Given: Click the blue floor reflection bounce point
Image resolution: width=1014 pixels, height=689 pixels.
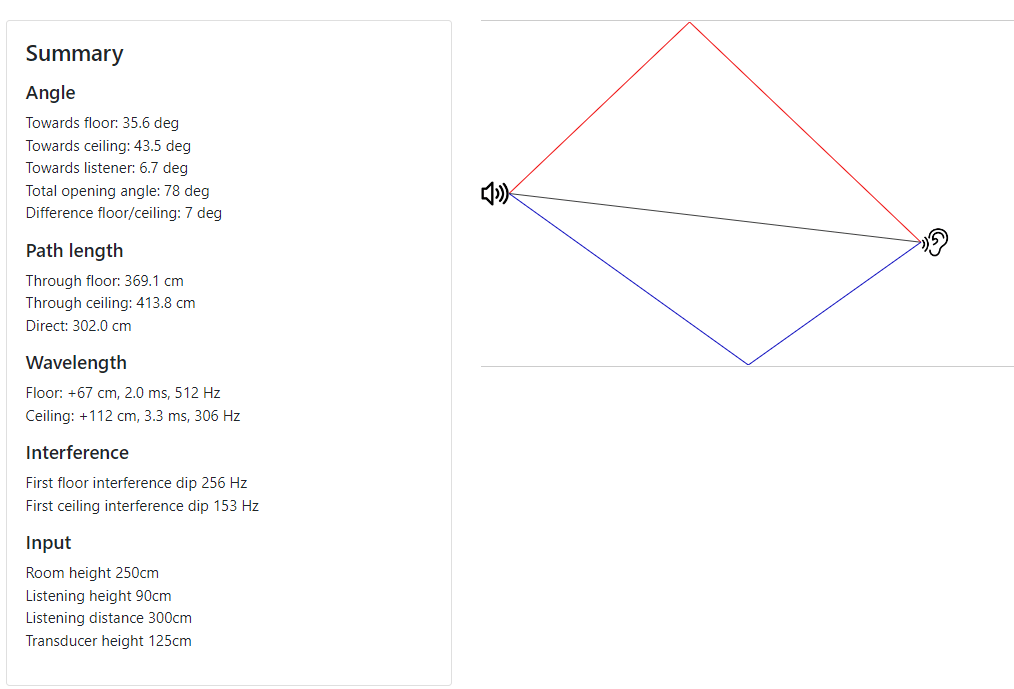Looking at the screenshot, I should (x=748, y=364).
